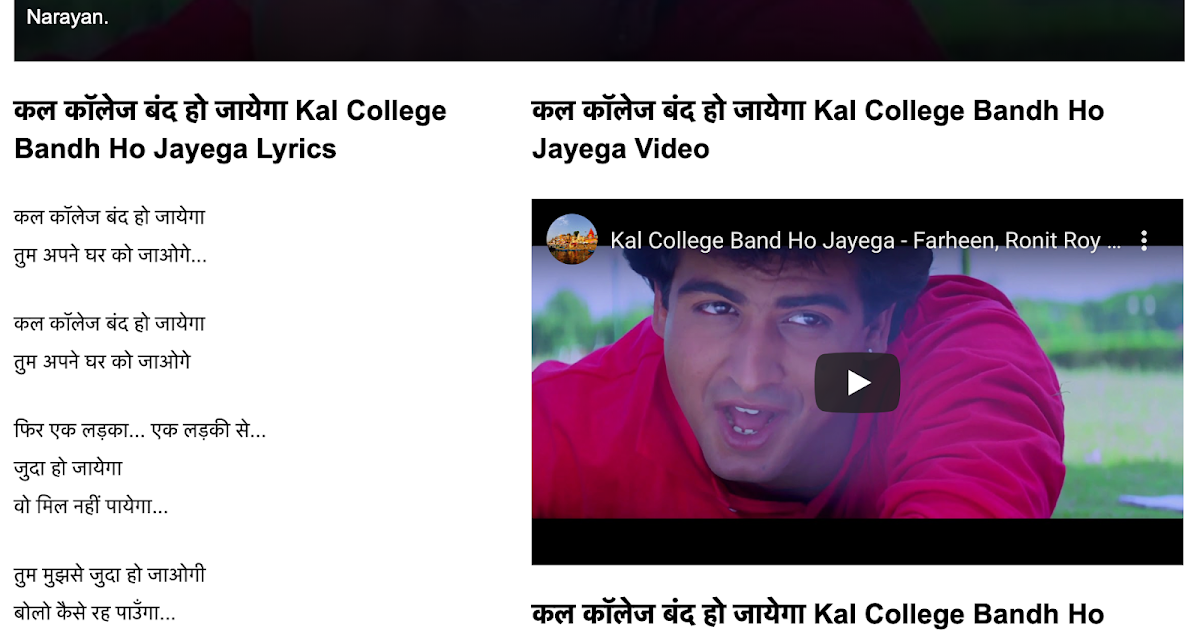Select the opening lyric line 'कल कॉलेज बंद हो जायेगा'

(110, 217)
